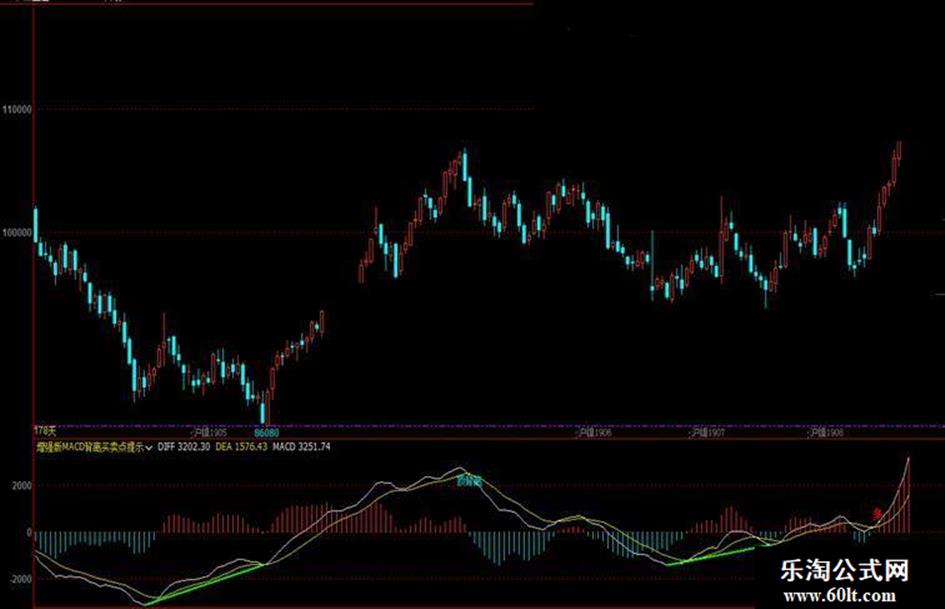Click the cyan top-divergence signal marker
Screen dimensions: 945x609
coord(469,481)
